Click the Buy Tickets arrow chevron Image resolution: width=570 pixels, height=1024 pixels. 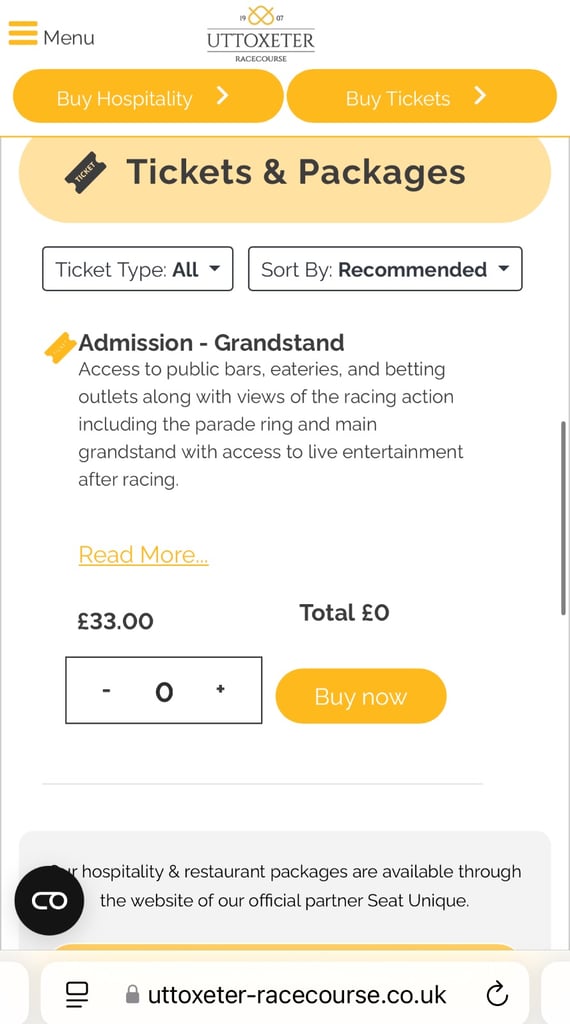480,97
